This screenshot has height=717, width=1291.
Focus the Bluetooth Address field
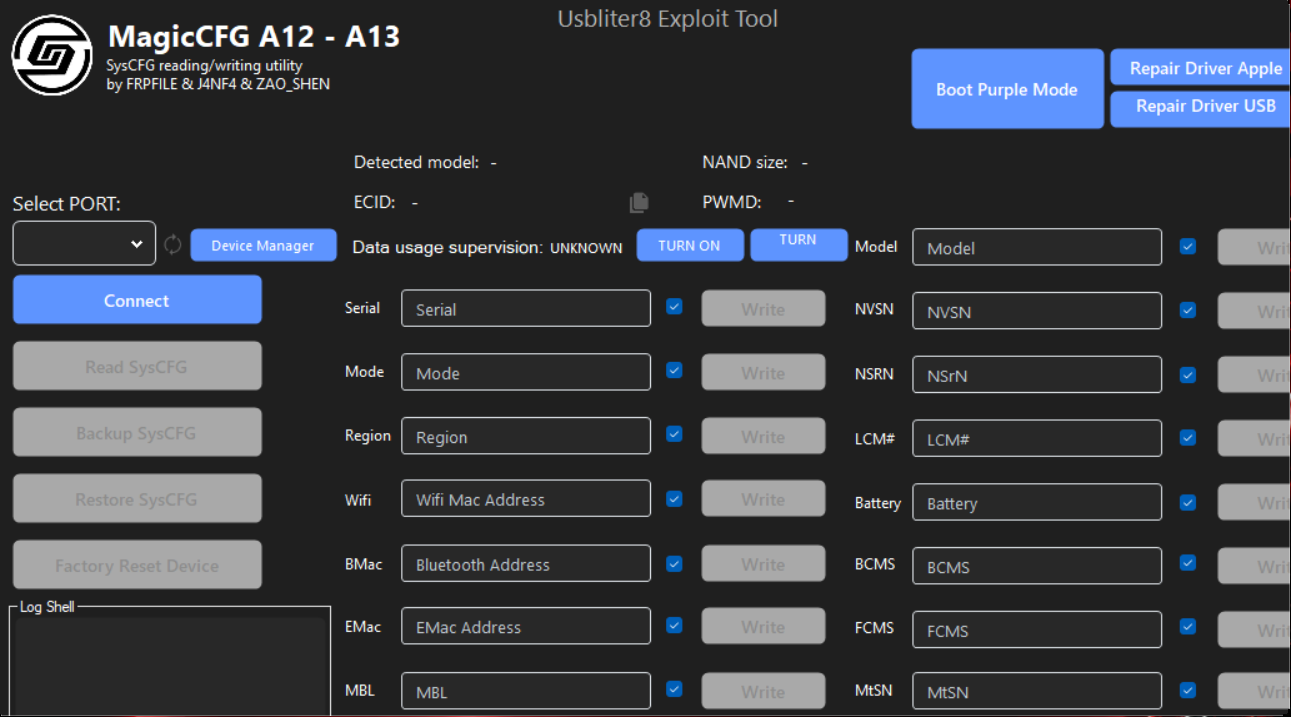(x=526, y=564)
